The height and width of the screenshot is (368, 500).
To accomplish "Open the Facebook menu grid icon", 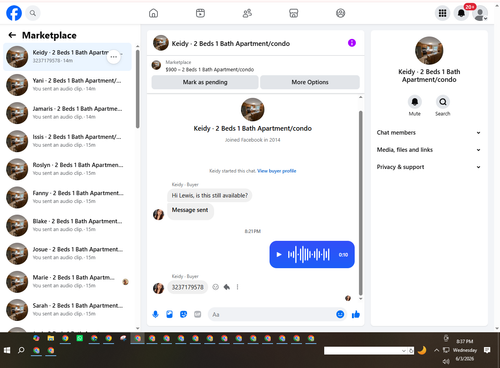I will pos(442,13).
